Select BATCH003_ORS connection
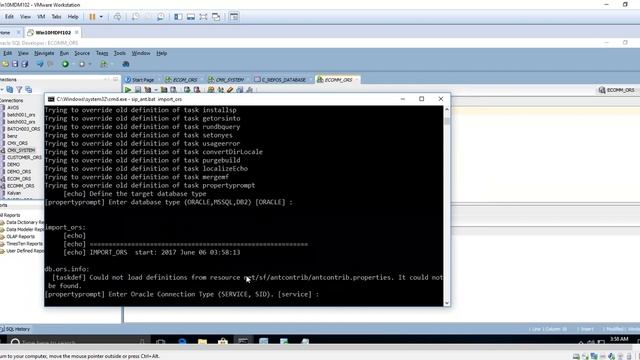The width and height of the screenshot is (640, 360). coord(23,129)
